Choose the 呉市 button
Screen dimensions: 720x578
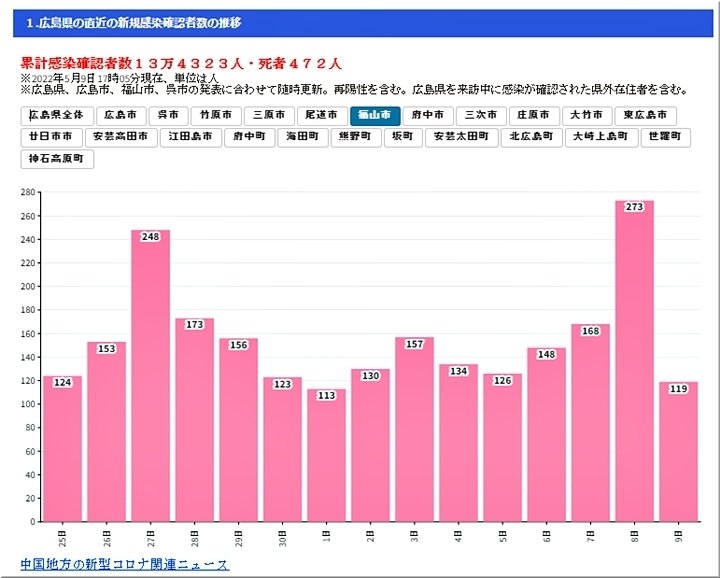coord(170,116)
